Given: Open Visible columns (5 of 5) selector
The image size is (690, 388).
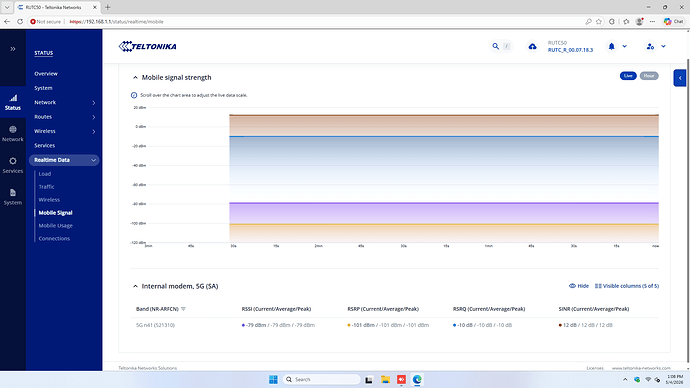Looking at the screenshot, I should click(627, 286).
